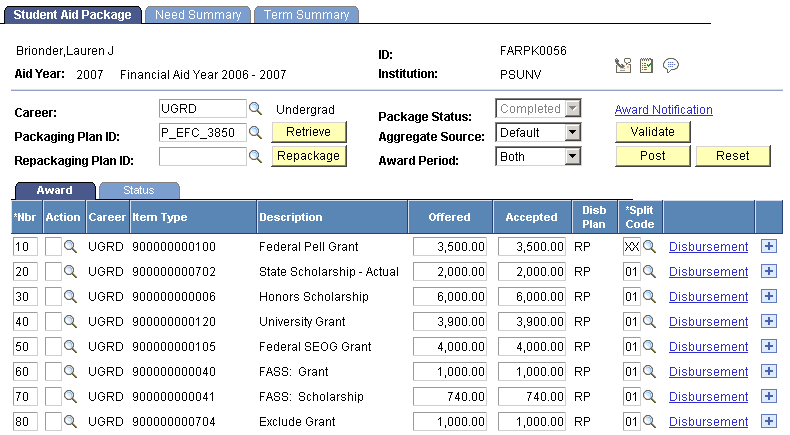Open Disbursement link for Federal Pell Grant
Screen dimensions: 790x435
(708, 246)
